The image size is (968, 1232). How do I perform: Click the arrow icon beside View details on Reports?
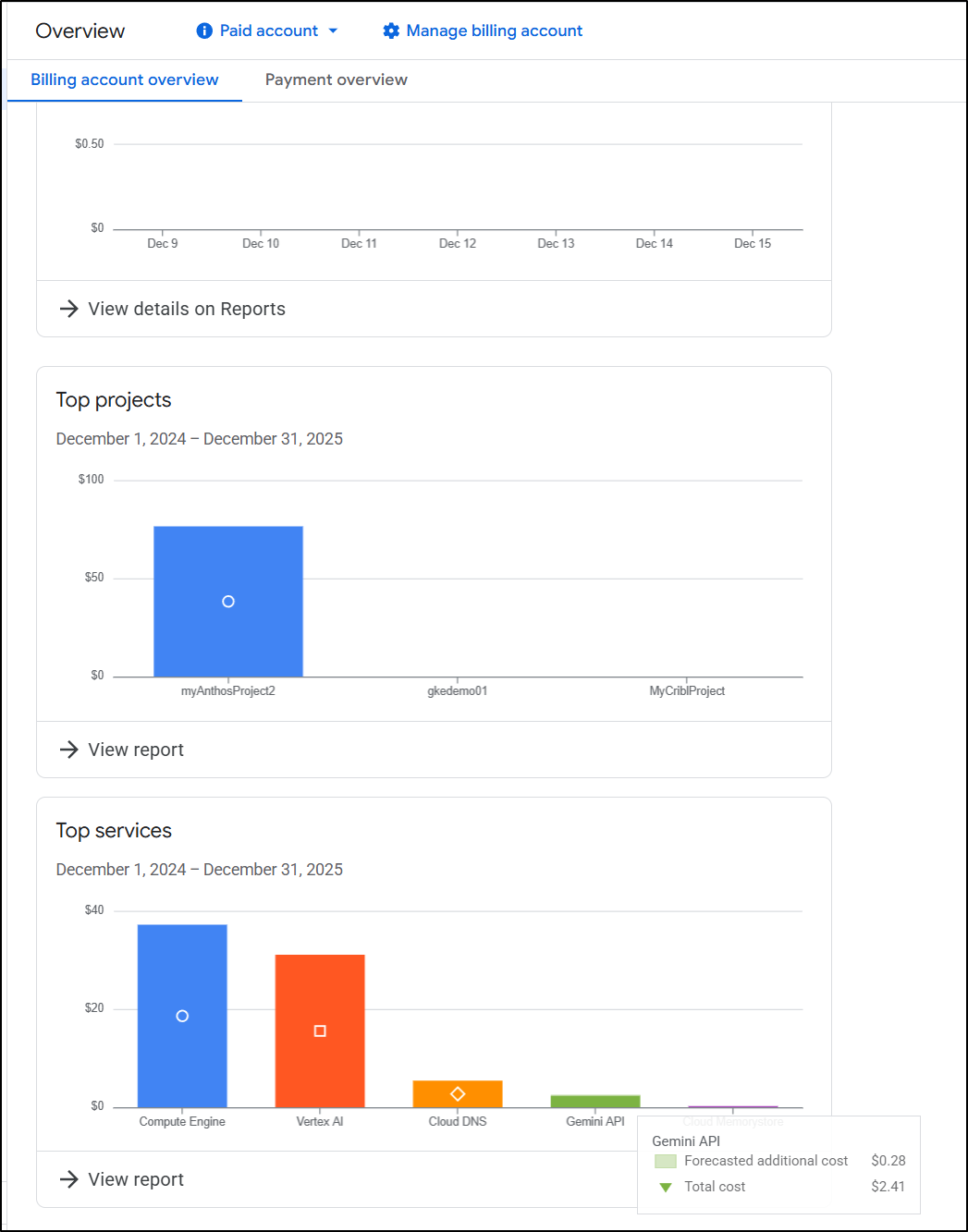click(68, 309)
